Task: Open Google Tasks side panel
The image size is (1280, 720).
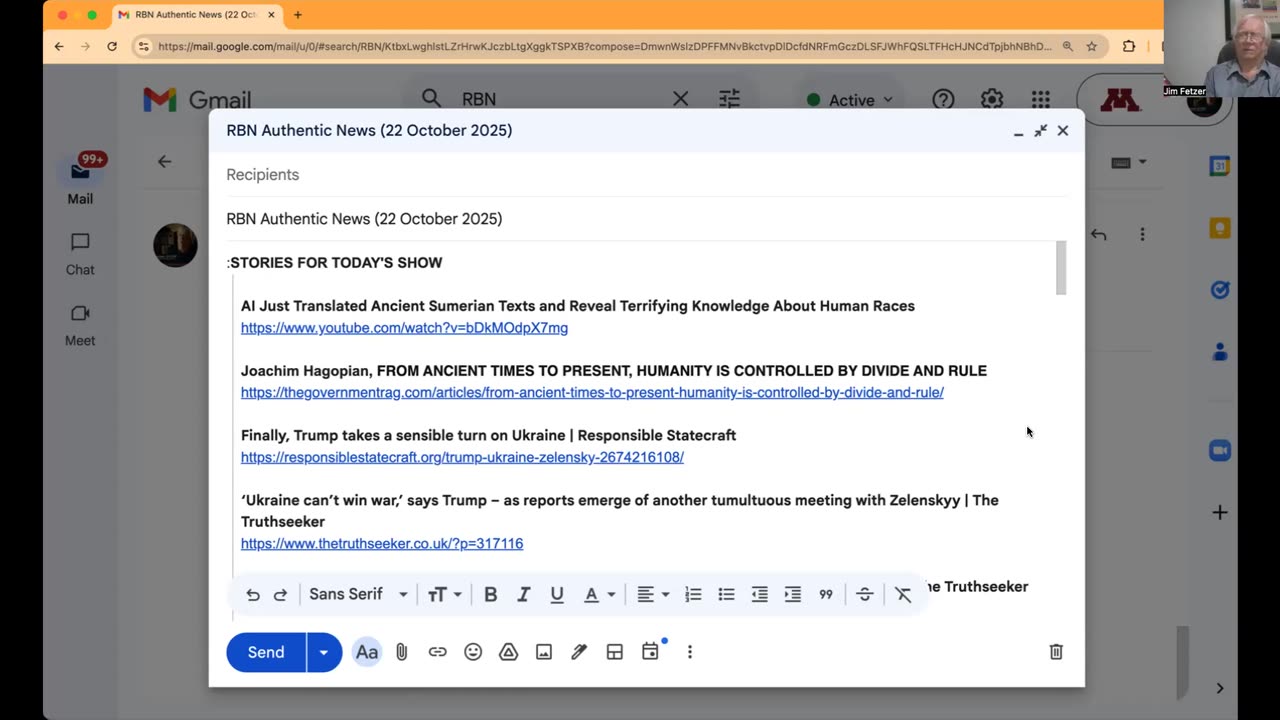Action: tap(1219, 290)
